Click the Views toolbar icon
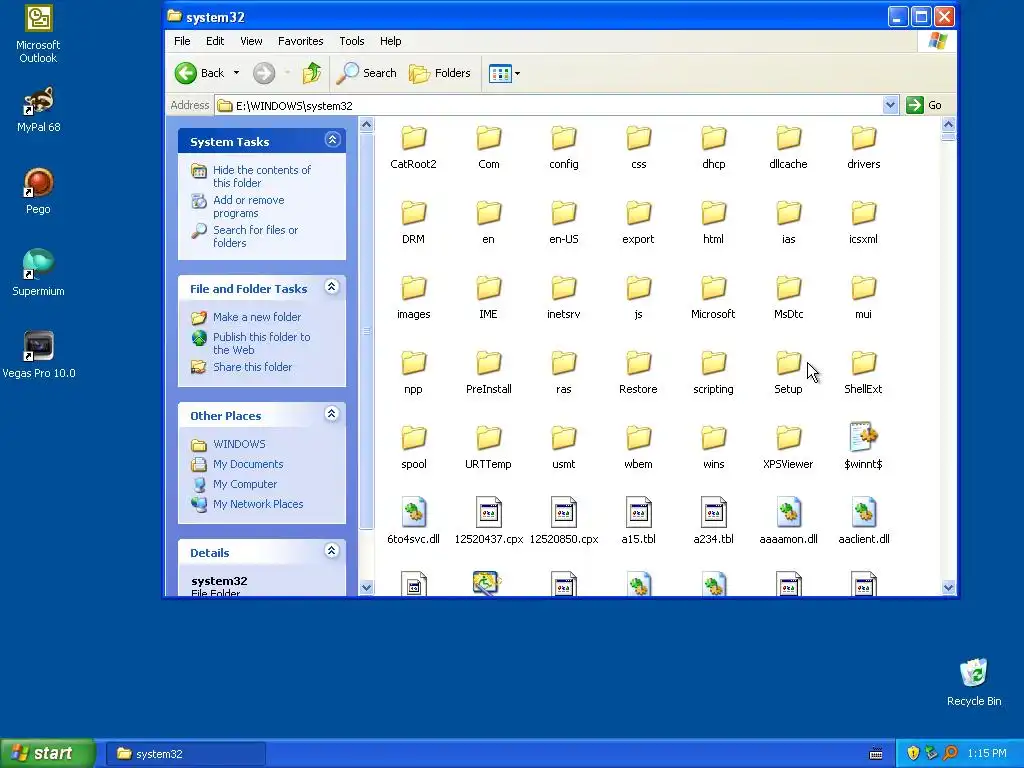This screenshot has height=768, width=1024. click(x=500, y=73)
